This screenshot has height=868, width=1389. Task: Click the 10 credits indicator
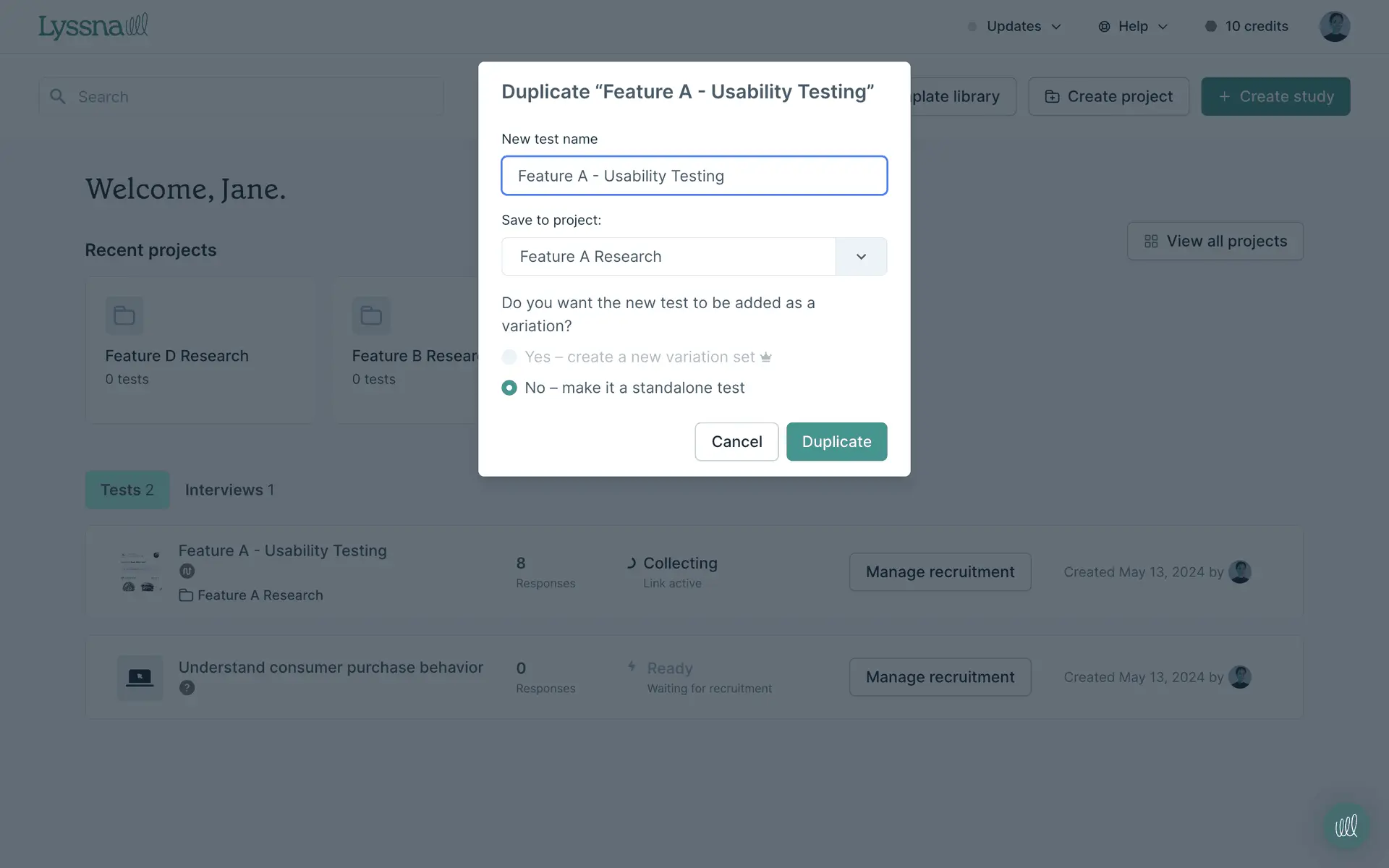tap(1246, 27)
